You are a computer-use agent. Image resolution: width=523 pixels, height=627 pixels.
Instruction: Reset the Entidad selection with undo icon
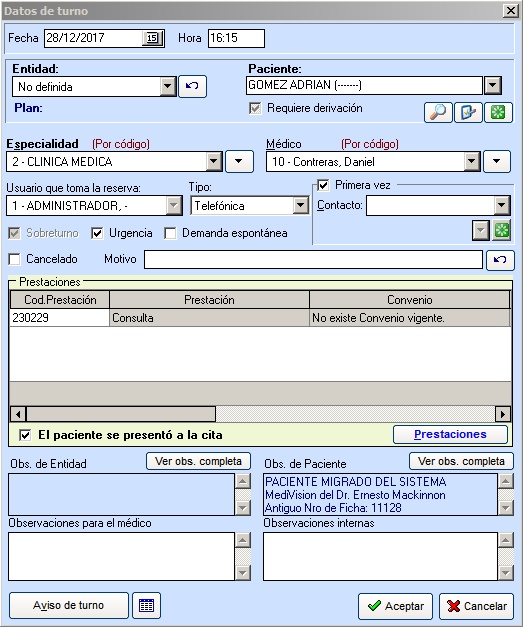[192, 86]
